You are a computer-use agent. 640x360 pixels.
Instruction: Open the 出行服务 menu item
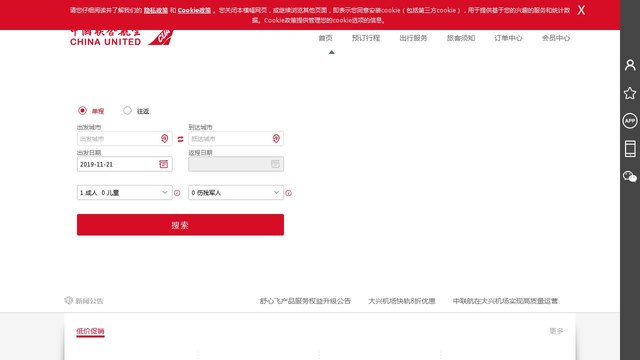[x=413, y=38]
